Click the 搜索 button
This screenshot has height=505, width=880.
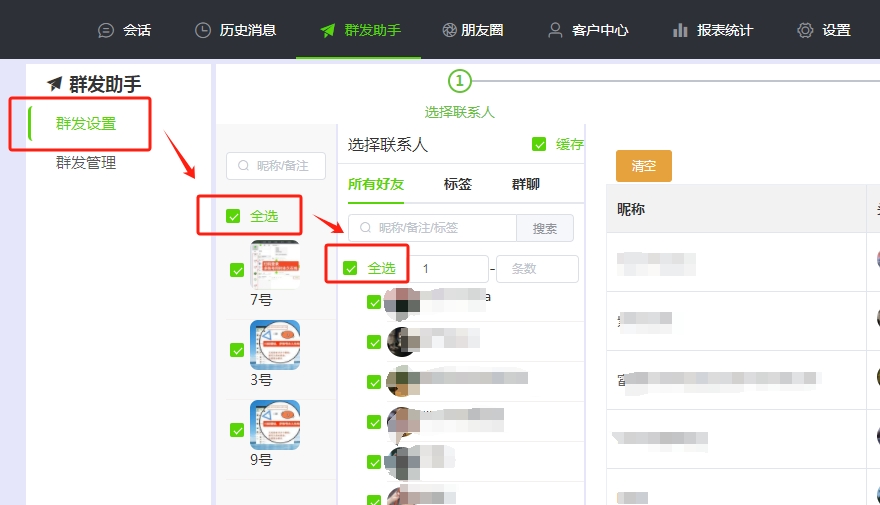pyautogui.click(x=545, y=228)
